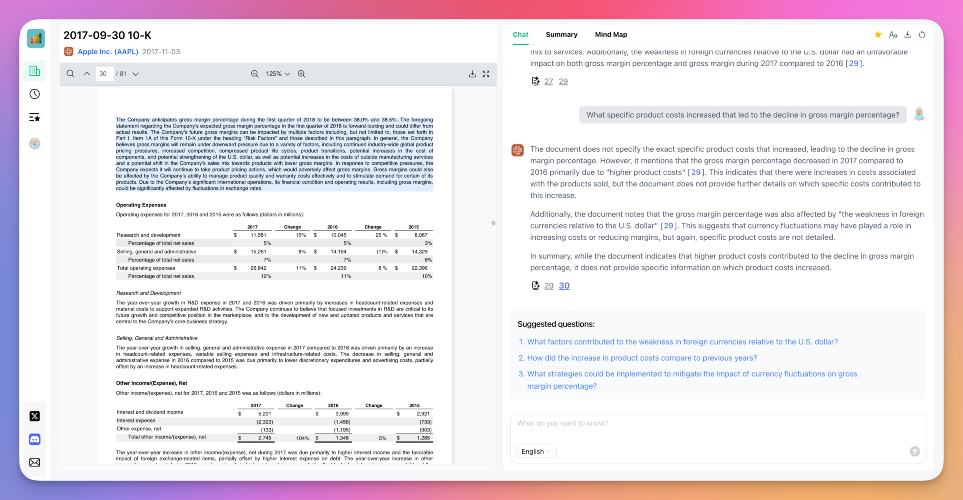Open X (Twitter) link in sidebar
Screen dimensions: 963x500
[35, 416]
